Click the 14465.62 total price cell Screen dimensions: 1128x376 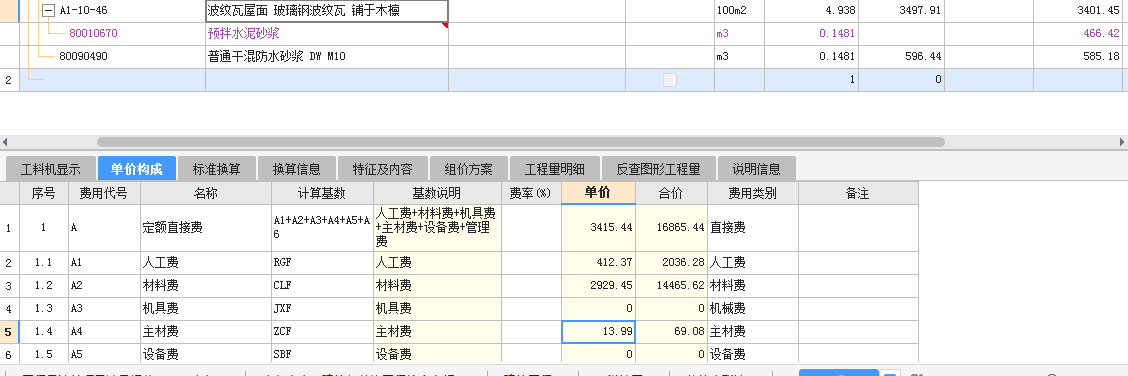671,286
